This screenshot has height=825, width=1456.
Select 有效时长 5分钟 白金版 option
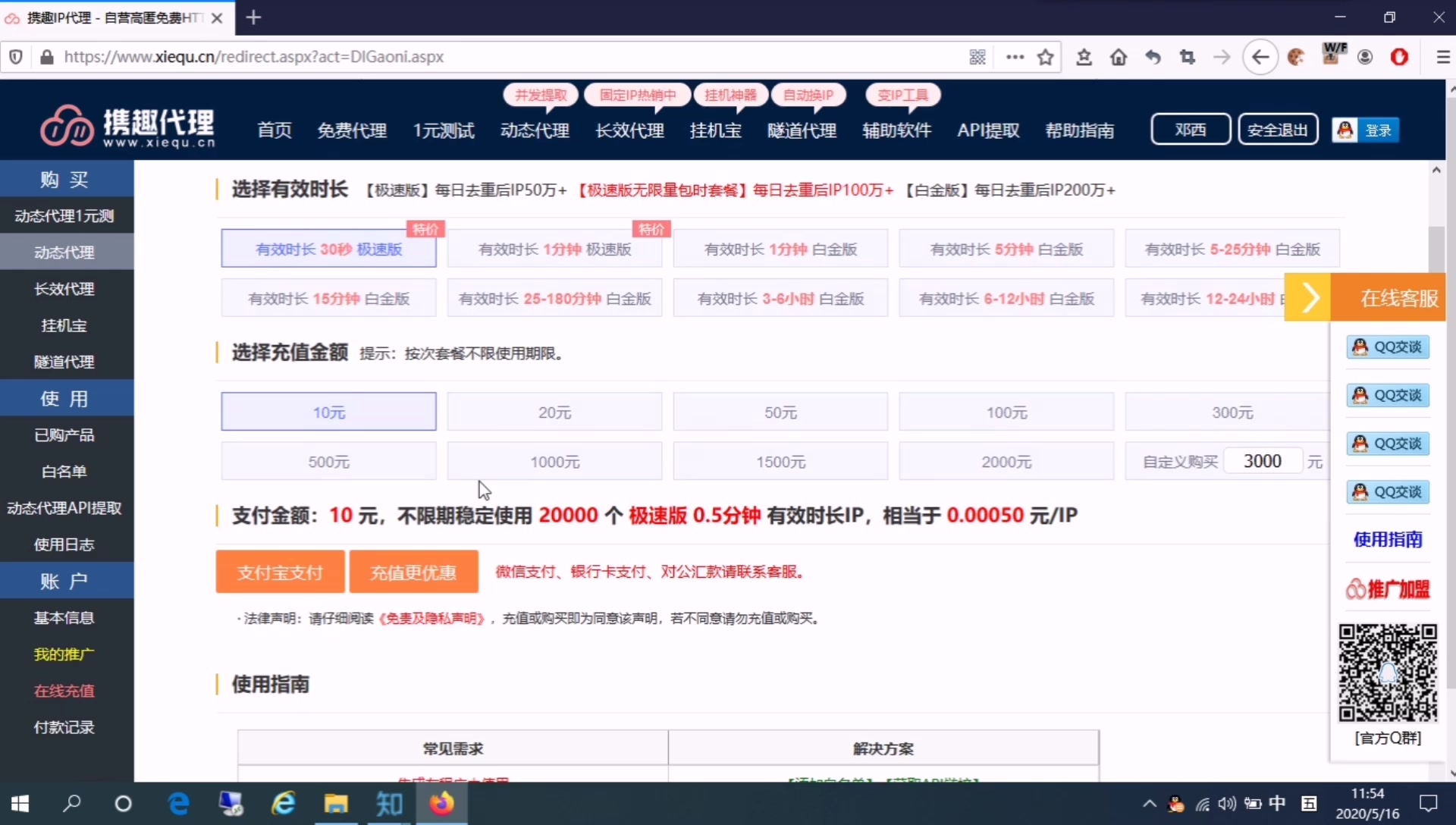tap(1006, 249)
